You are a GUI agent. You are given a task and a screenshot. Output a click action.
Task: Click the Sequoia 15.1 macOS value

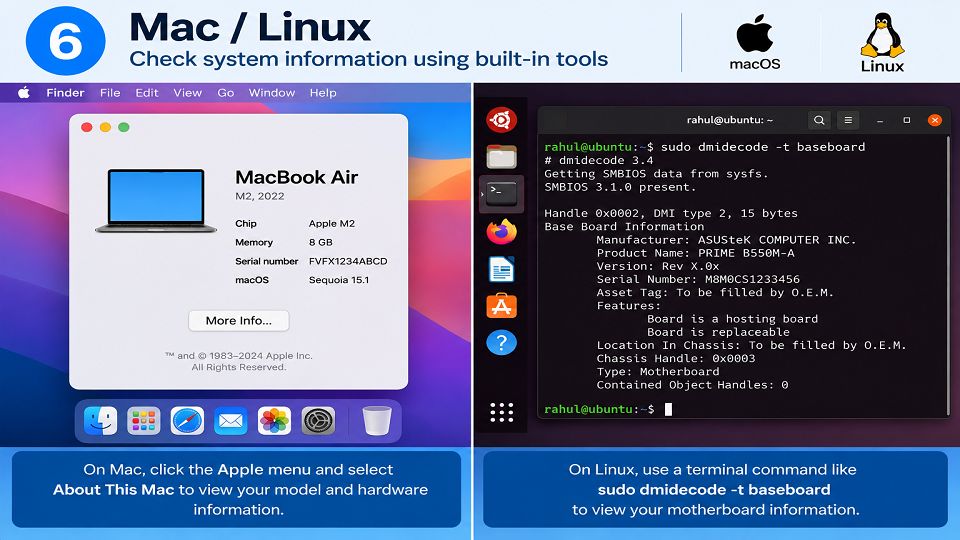click(x=339, y=280)
